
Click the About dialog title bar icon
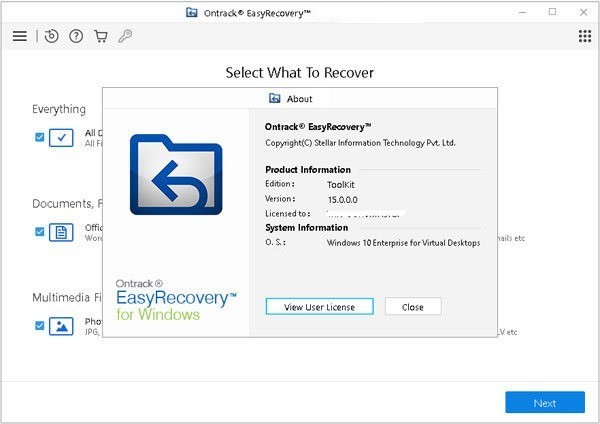pyautogui.click(x=275, y=98)
